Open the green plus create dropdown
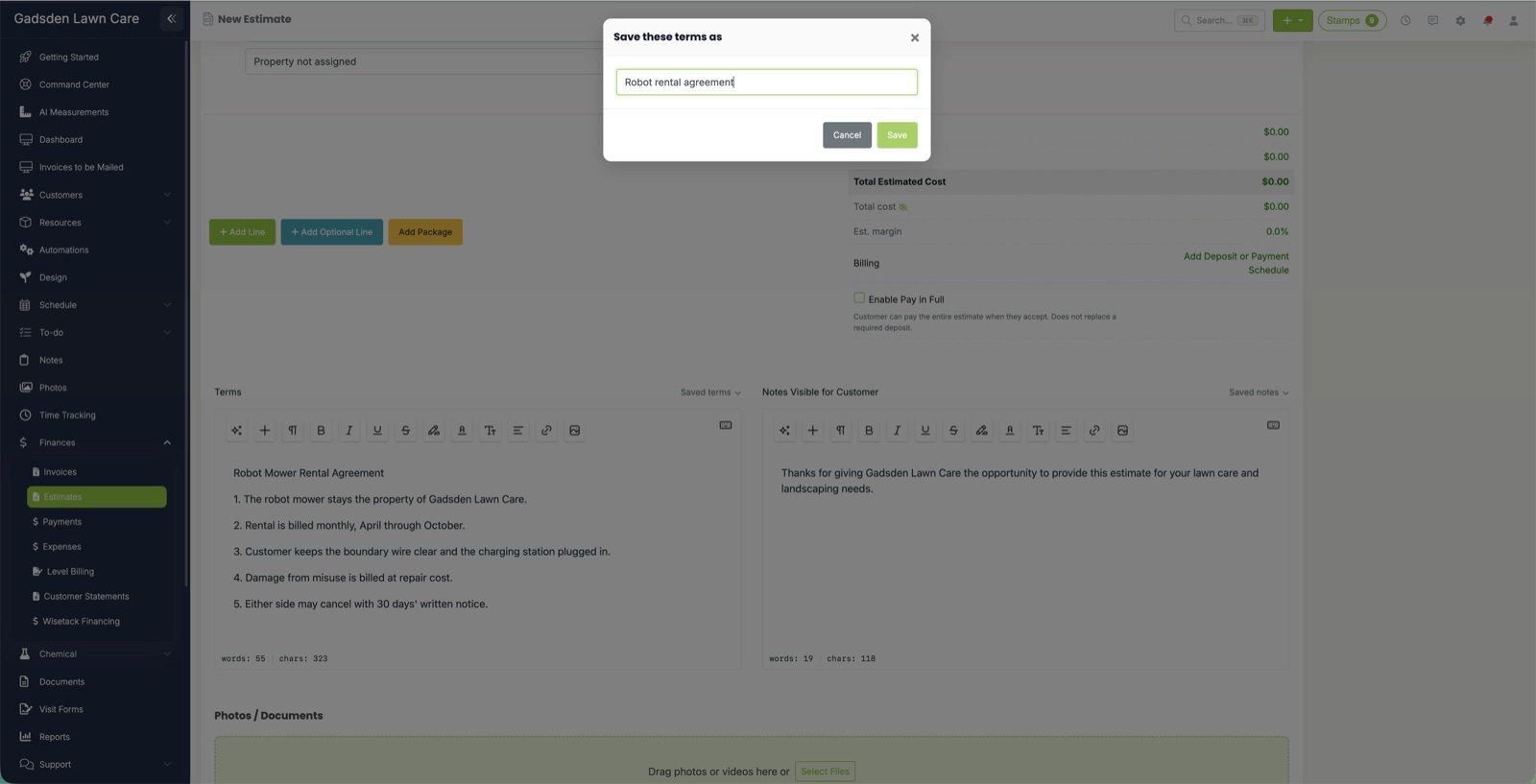 [x=1292, y=20]
